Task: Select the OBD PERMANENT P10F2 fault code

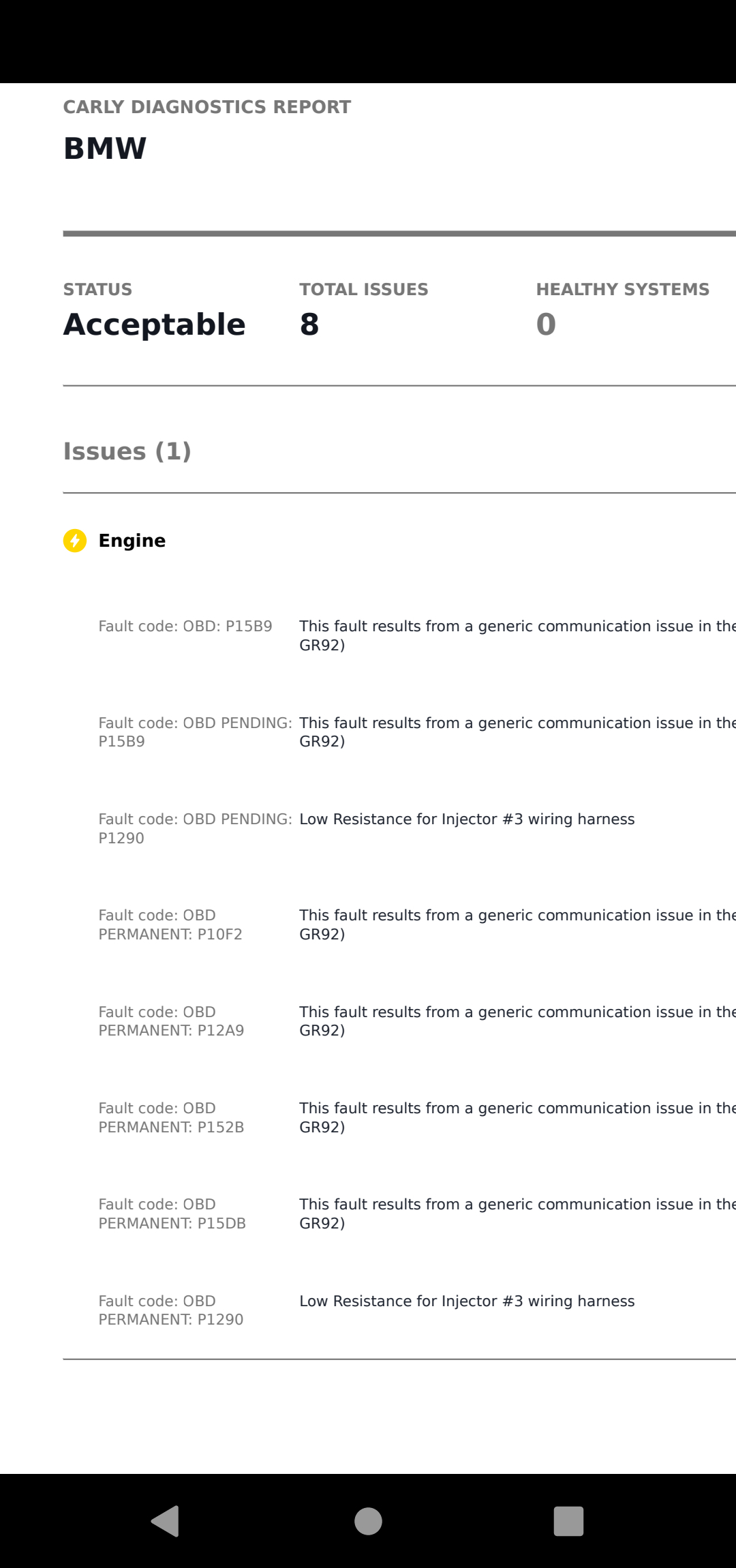Action: pos(170,924)
